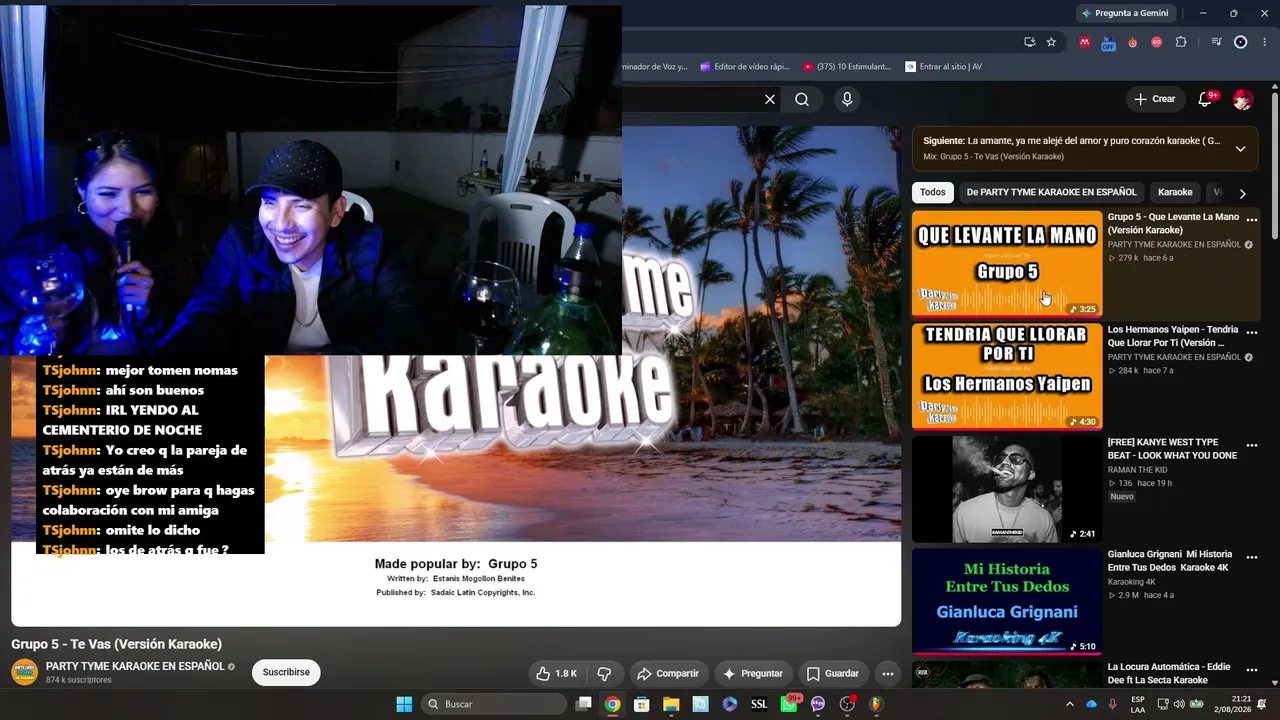Click the Task View taskbar button
This screenshot has width=1280, height=720.
tap(584, 704)
